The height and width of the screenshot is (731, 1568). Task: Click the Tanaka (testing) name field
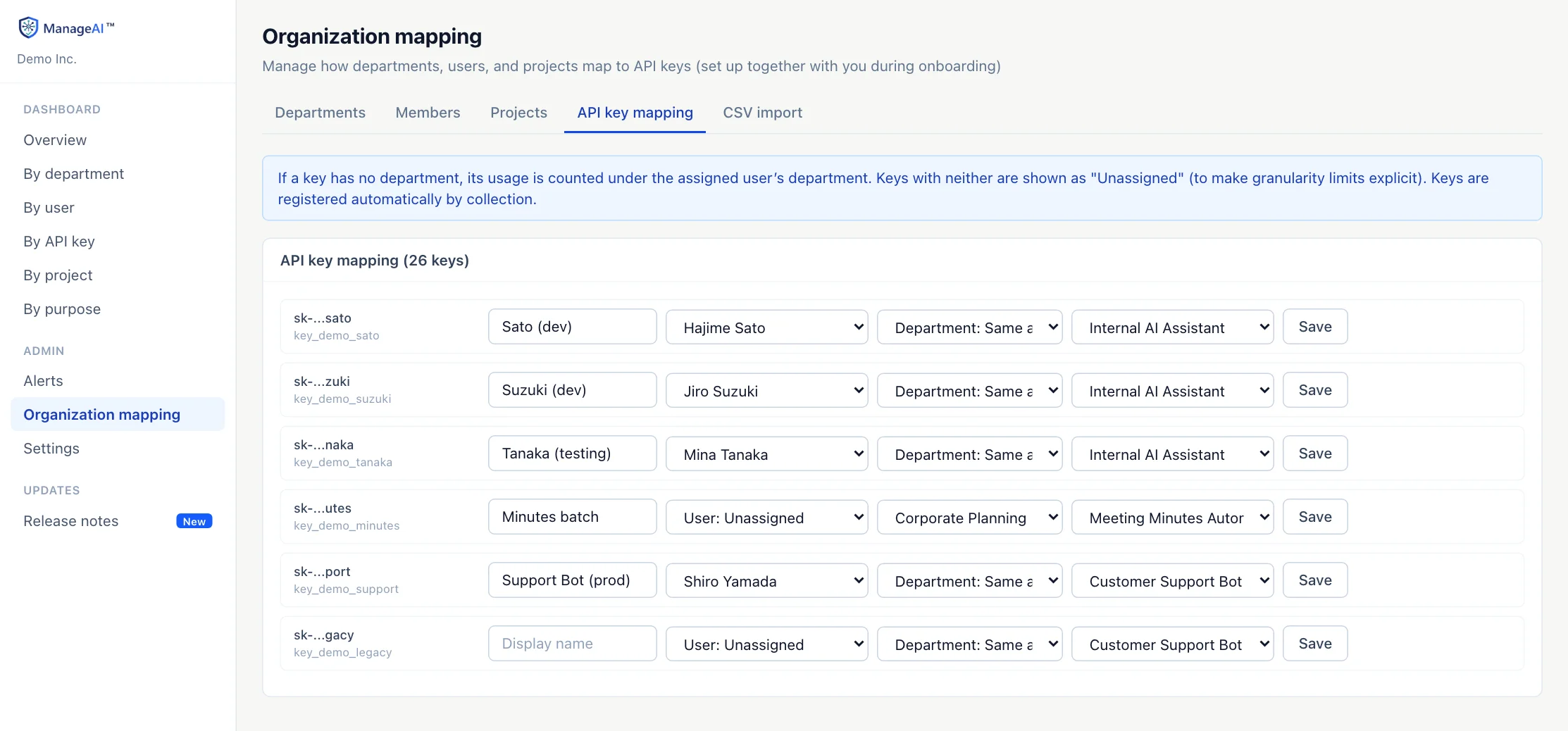pyautogui.click(x=573, y=454)
